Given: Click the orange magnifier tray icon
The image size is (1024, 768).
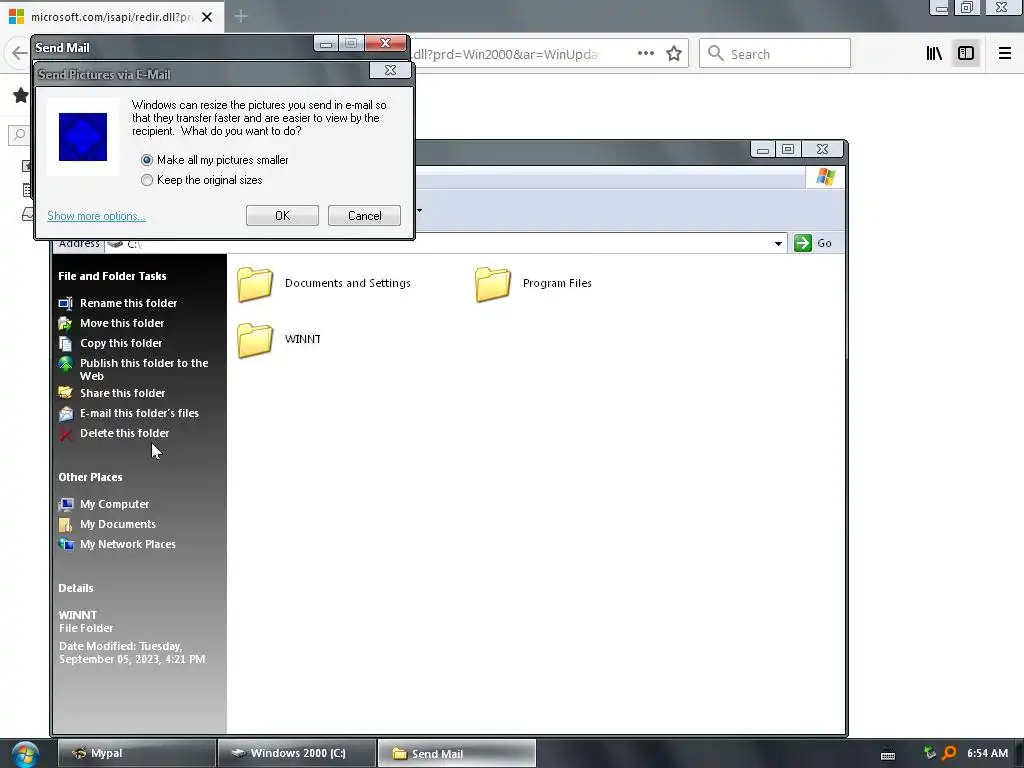Looking at the screenshot, I should pos(950,753).
